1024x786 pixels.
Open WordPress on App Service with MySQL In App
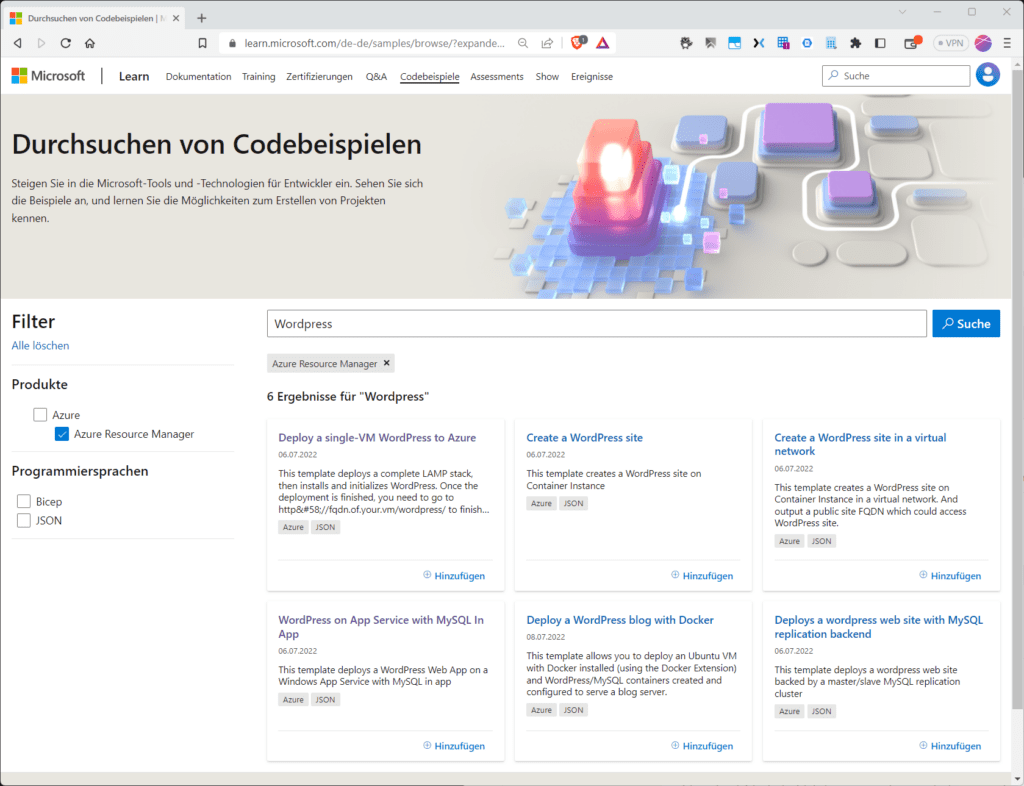(x=381, y=627)
